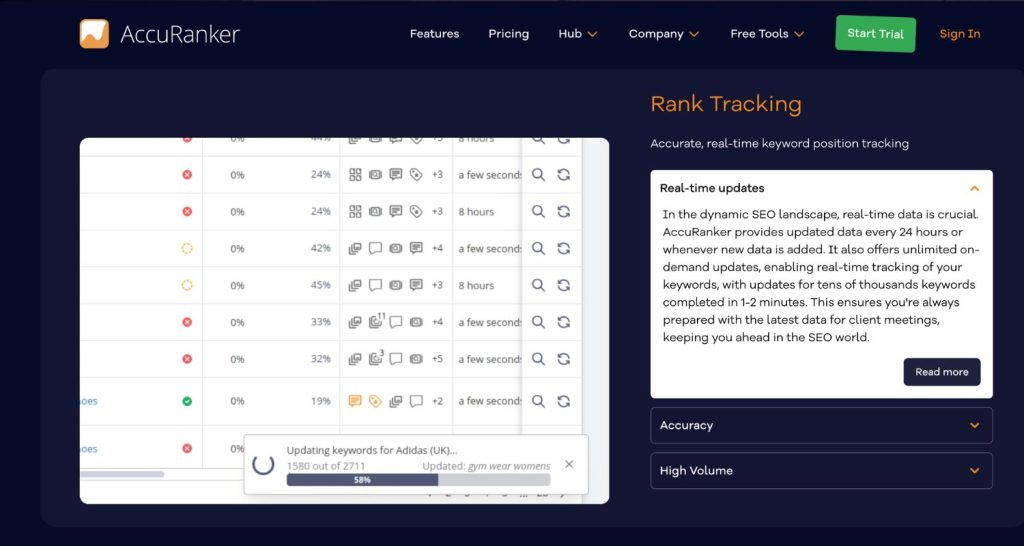Click the magnifier icon in the 33% row

[538, 322]
